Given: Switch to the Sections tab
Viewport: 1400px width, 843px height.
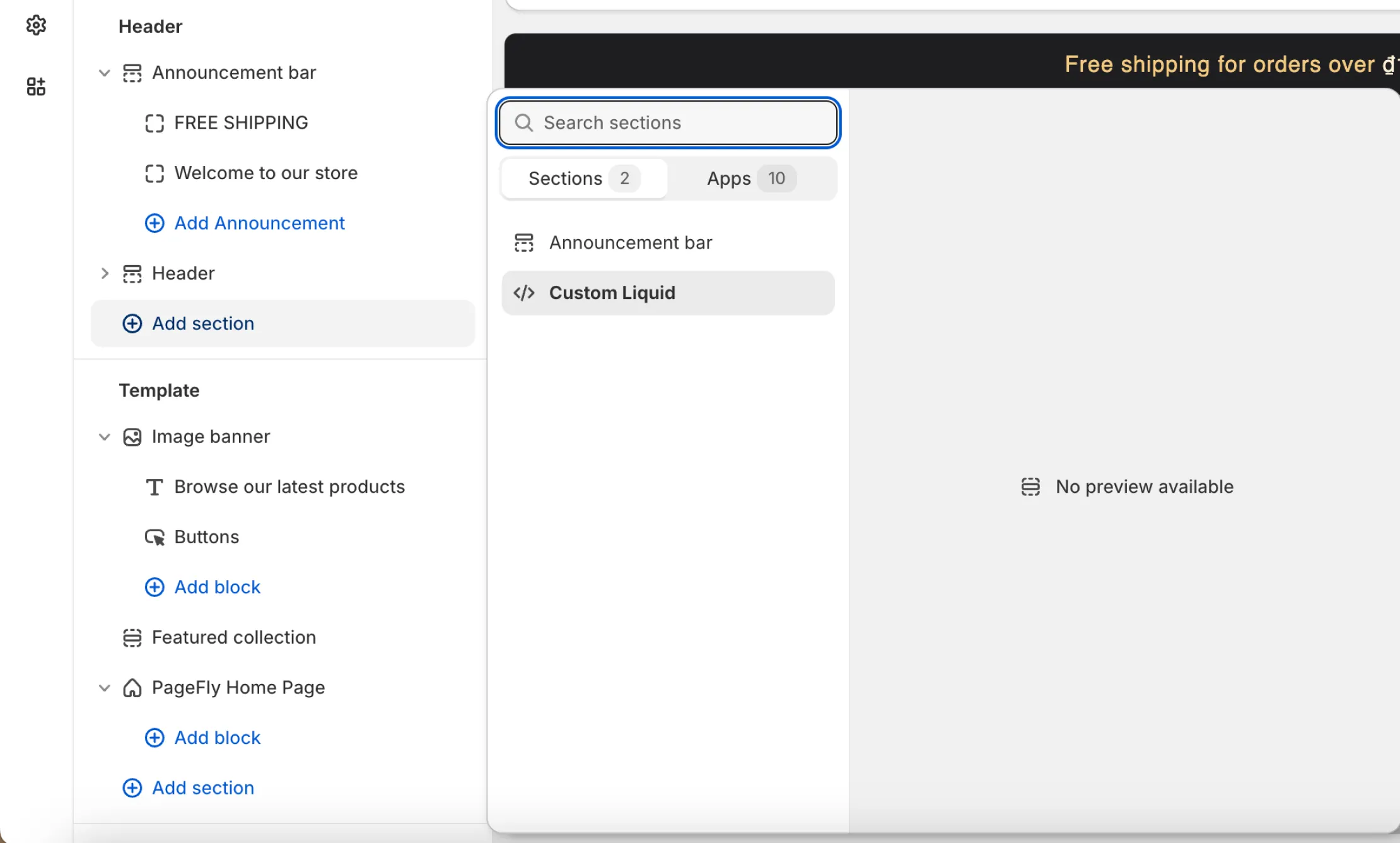Looking at the screenshot, I should point(585,179).
